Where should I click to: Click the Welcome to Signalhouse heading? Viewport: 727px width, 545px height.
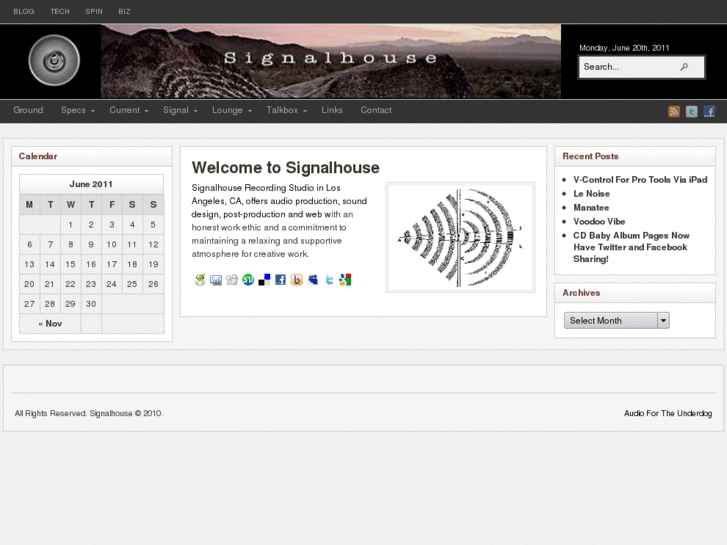(x=286, y=167)
